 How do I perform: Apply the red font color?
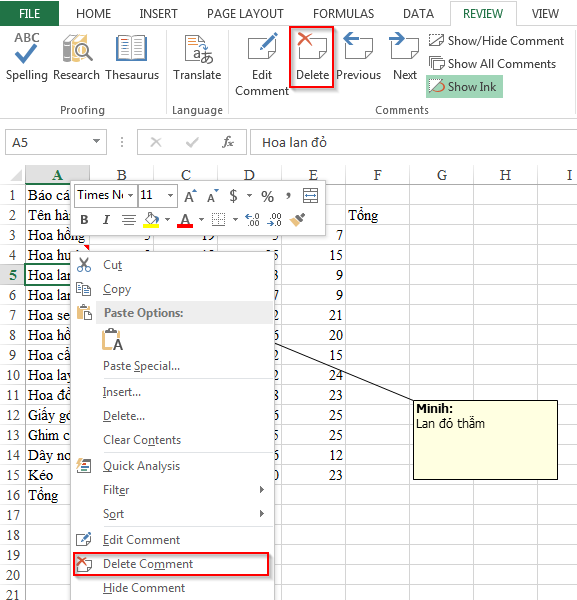185,220
